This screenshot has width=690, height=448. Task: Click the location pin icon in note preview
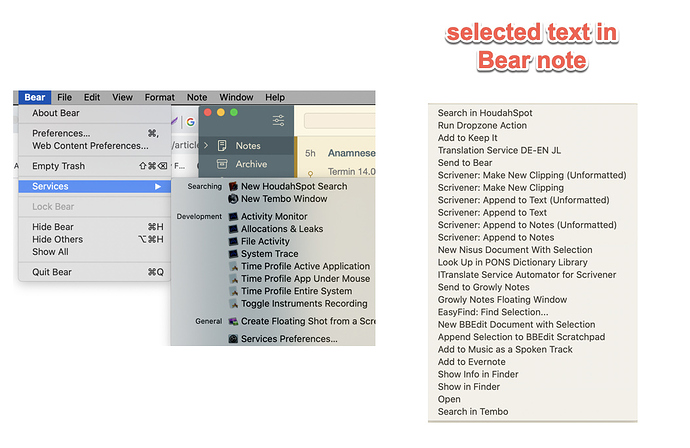click(x=310, y=174)
